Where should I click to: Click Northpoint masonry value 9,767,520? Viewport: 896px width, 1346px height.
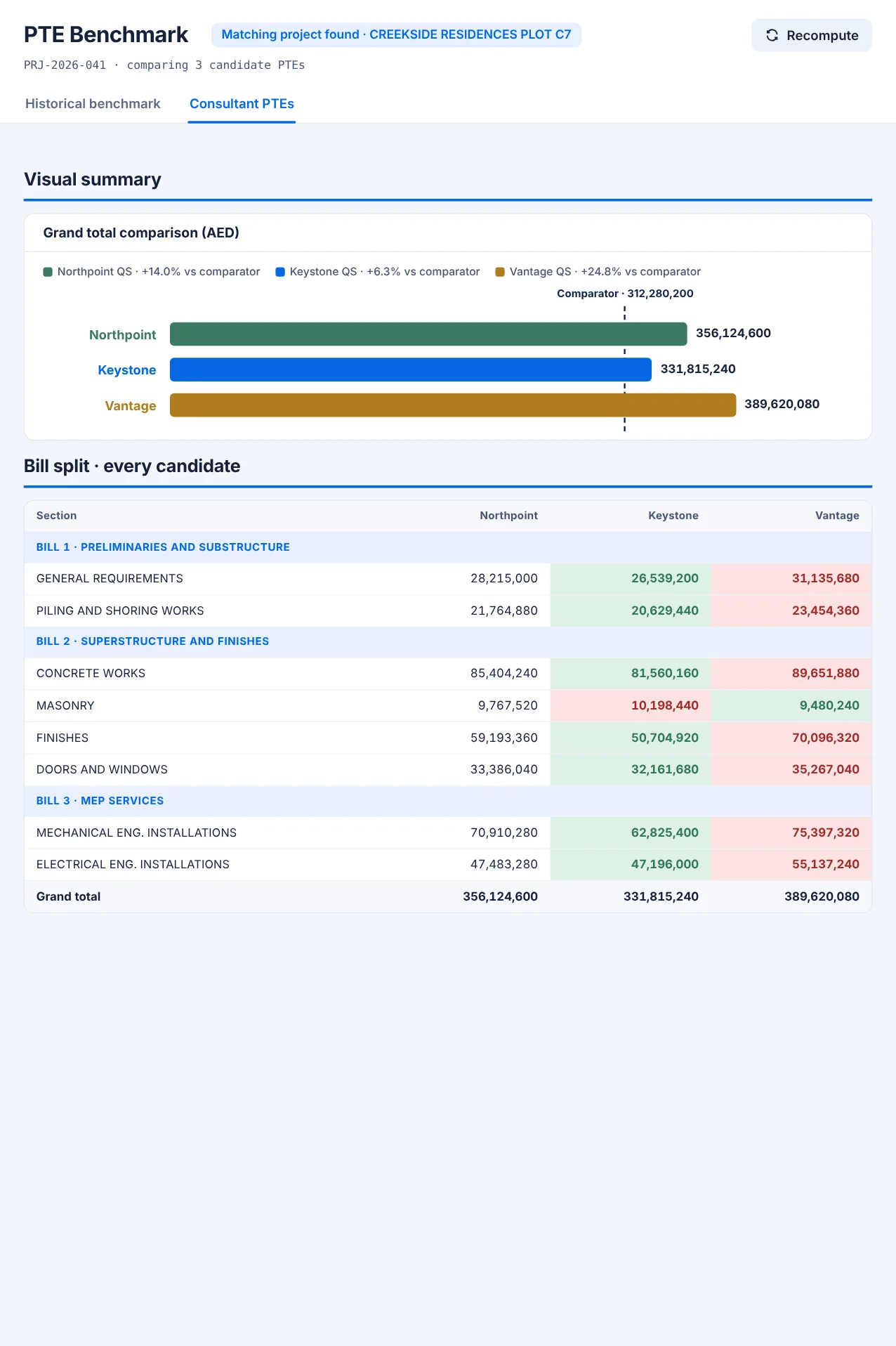pos(508,706)
